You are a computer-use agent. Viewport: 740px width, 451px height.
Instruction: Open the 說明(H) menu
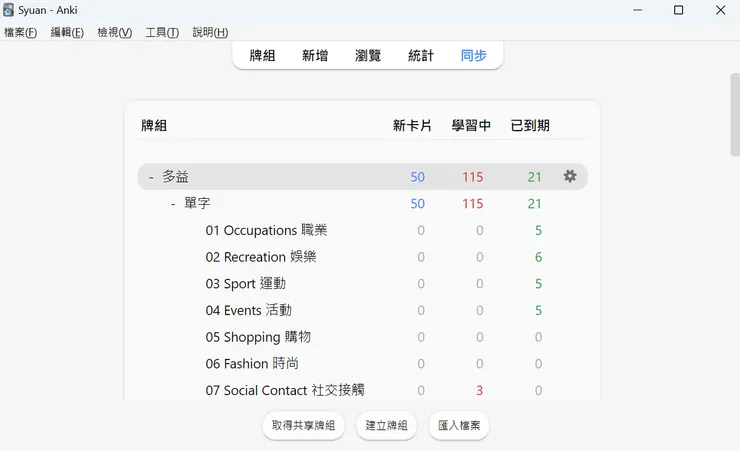point(210,32)
